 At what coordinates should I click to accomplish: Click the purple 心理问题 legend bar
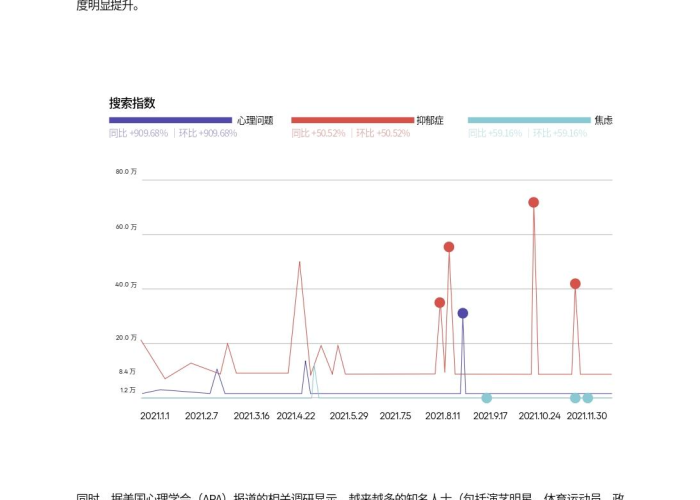click(x=171, y=120)
